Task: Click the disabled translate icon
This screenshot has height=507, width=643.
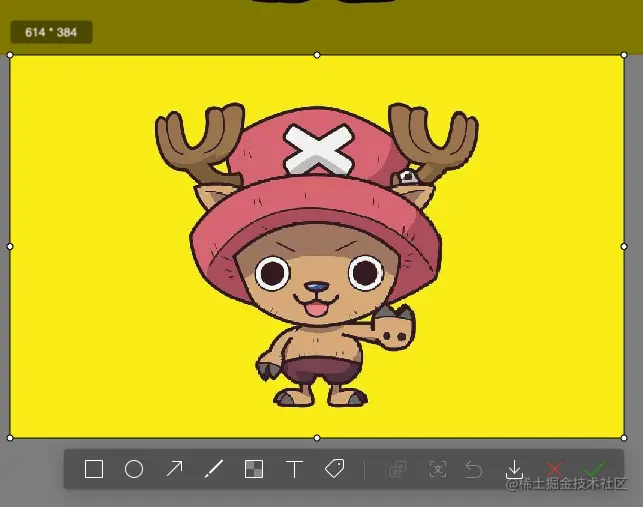Action: pyautogui.click(x=398, y=469)
